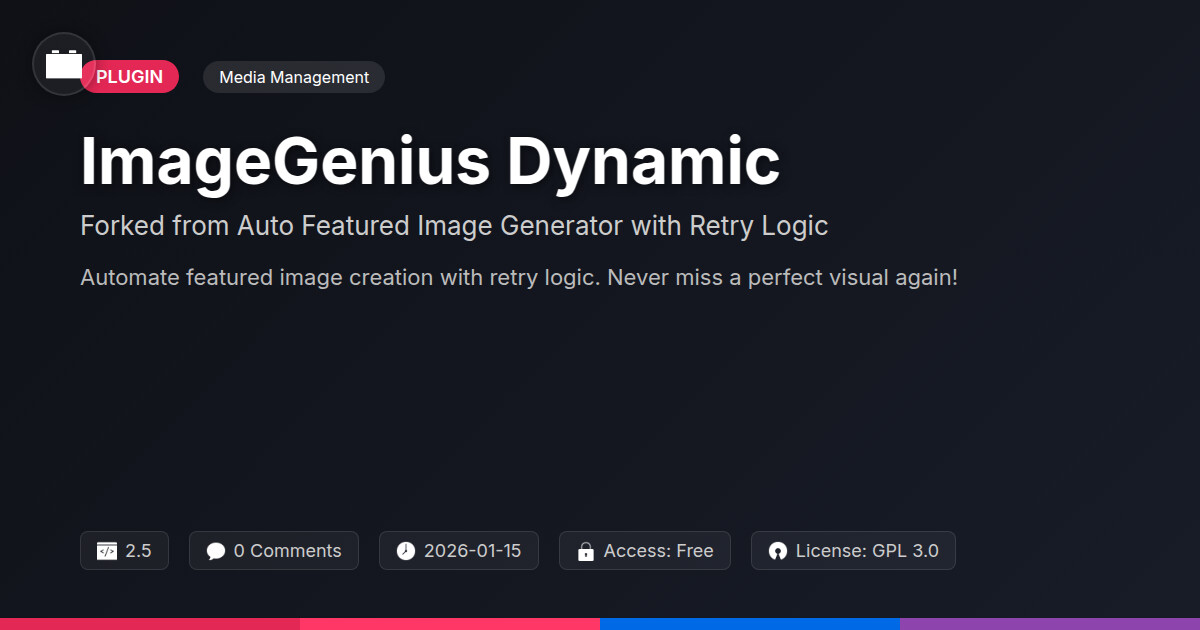Click the purple segment of the bottom bar
The height and width of the screenshot is (630, 1200).
(x=1050, y=623)
